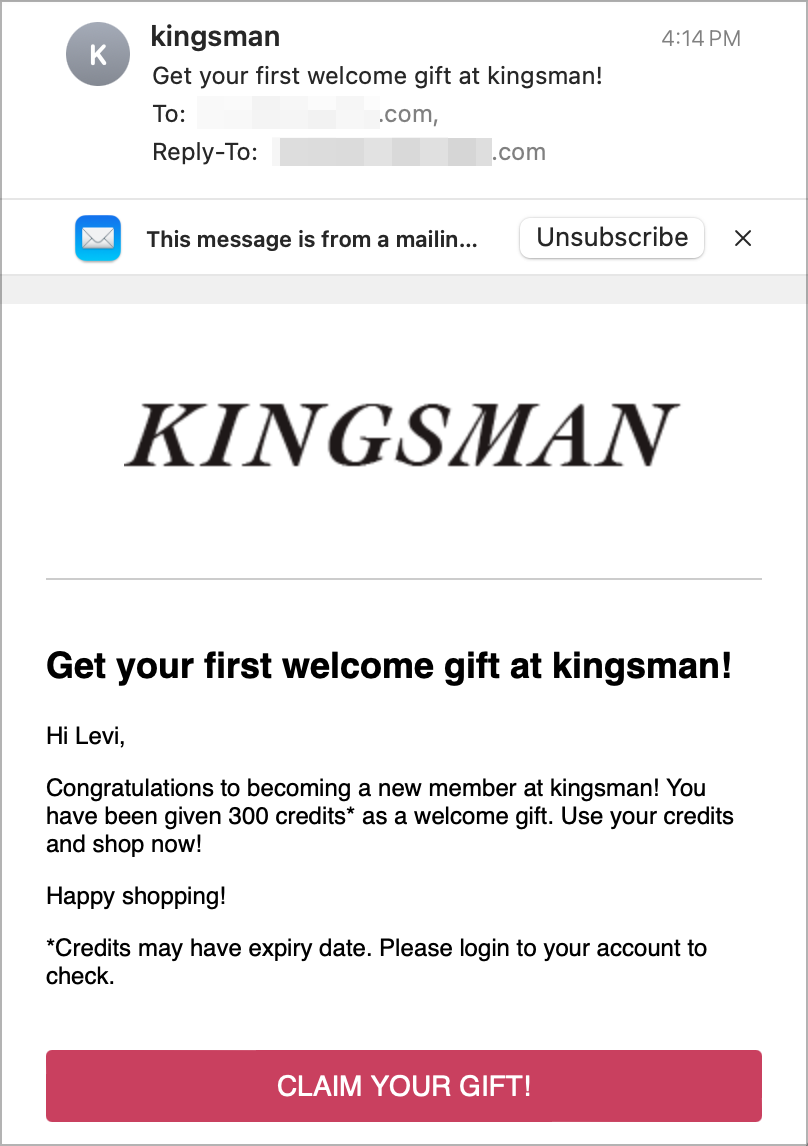Click the 'To:' field label

coord(169,114)
